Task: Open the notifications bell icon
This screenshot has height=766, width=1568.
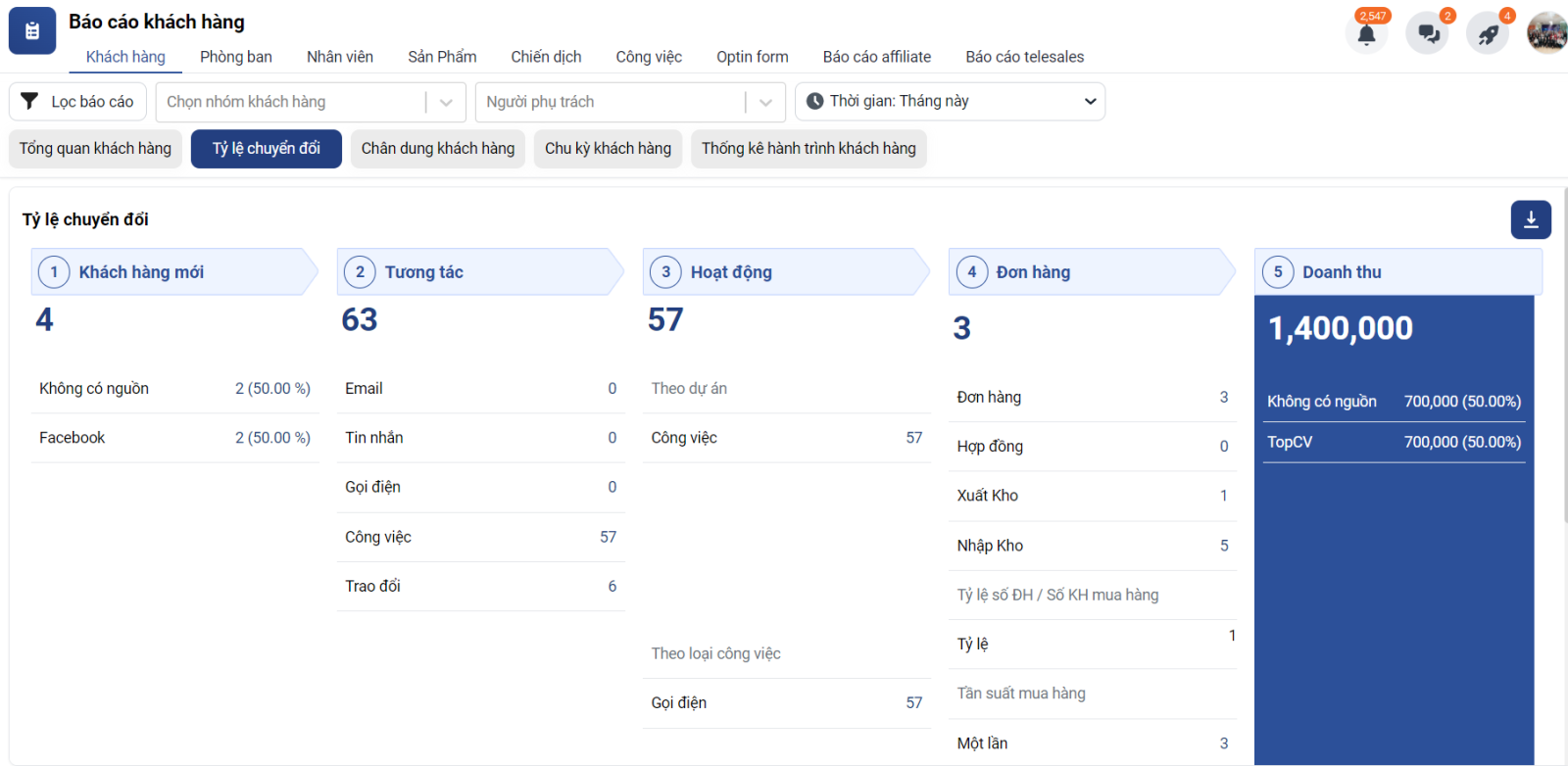Action: pos(1366,34)
